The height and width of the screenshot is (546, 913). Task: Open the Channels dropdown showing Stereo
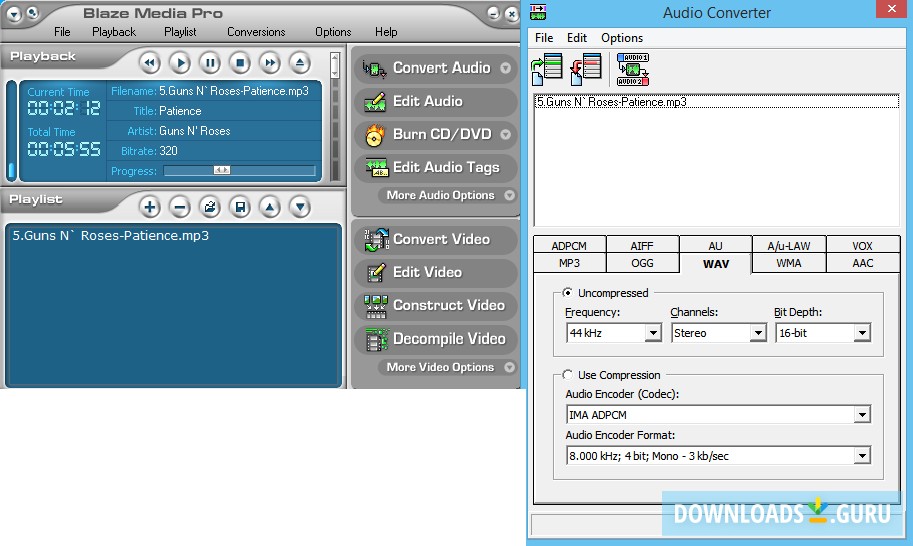pyautogui.click(x=719, y=333)
